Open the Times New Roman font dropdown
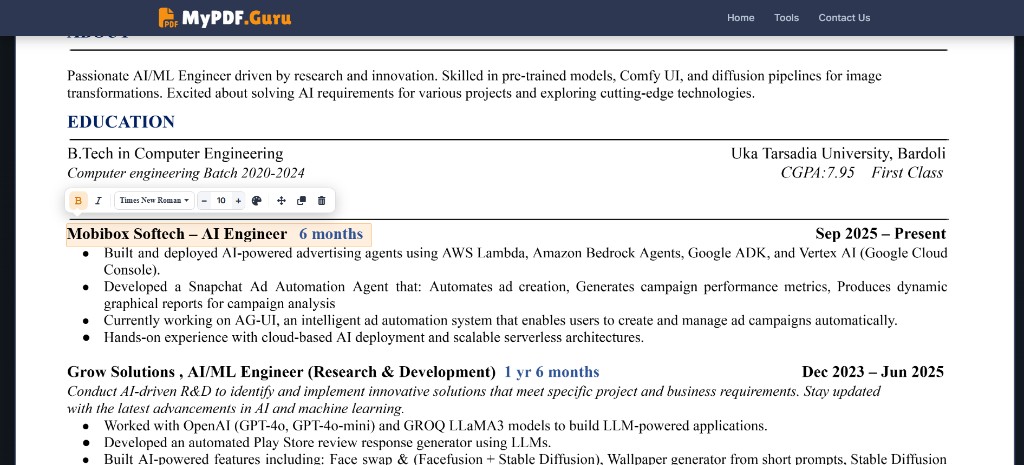 coord(154,200)
